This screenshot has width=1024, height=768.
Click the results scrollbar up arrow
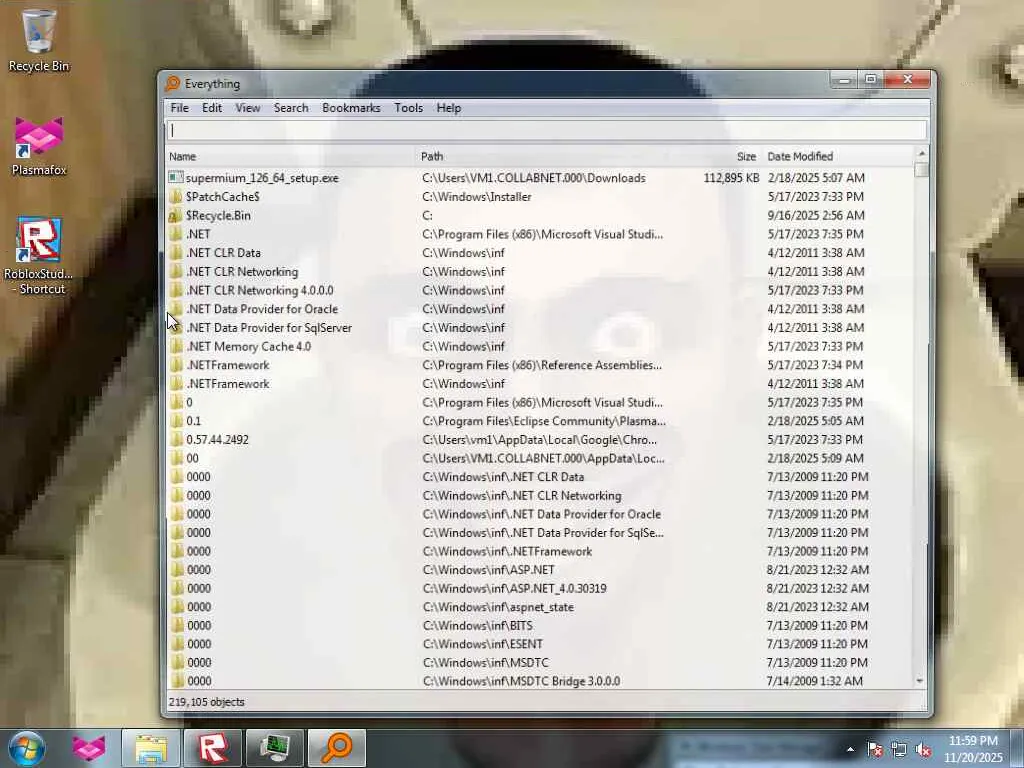click(x=921, y=153)
